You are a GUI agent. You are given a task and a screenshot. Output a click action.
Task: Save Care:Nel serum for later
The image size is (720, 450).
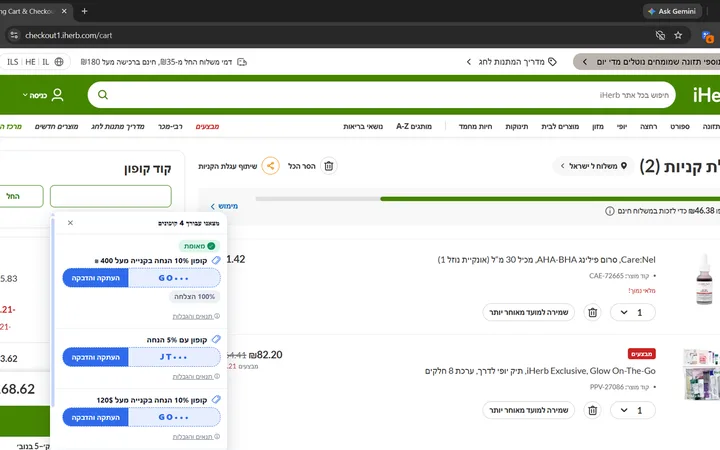[529, 312]
